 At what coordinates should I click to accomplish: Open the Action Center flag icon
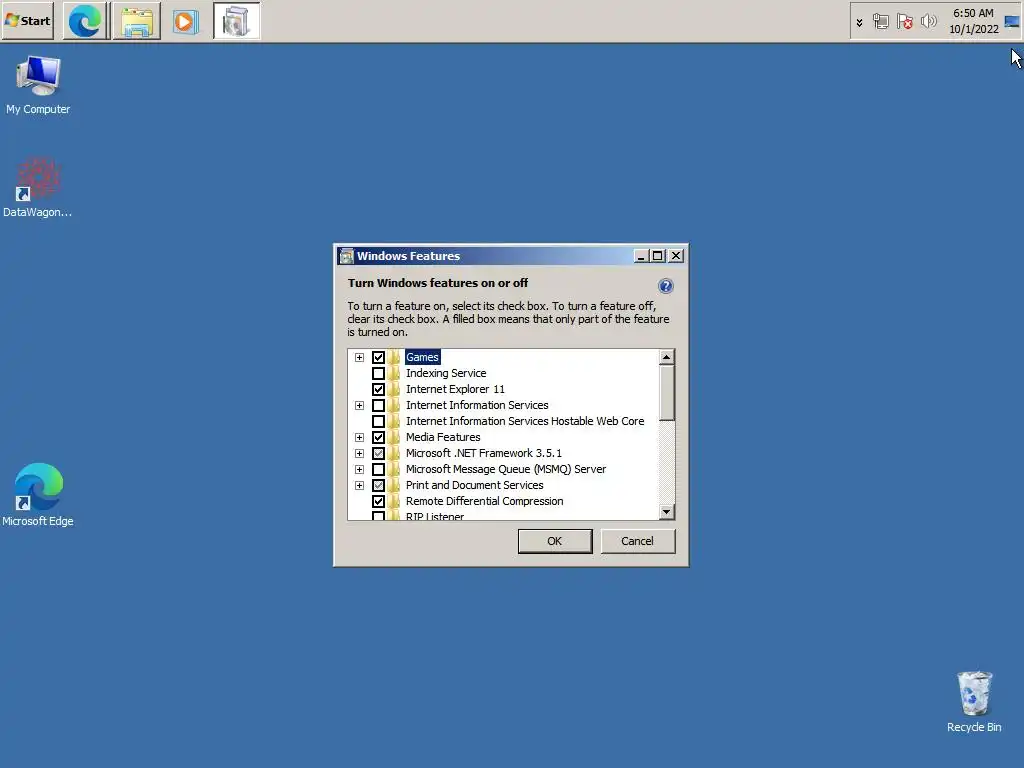click(904, 22)
